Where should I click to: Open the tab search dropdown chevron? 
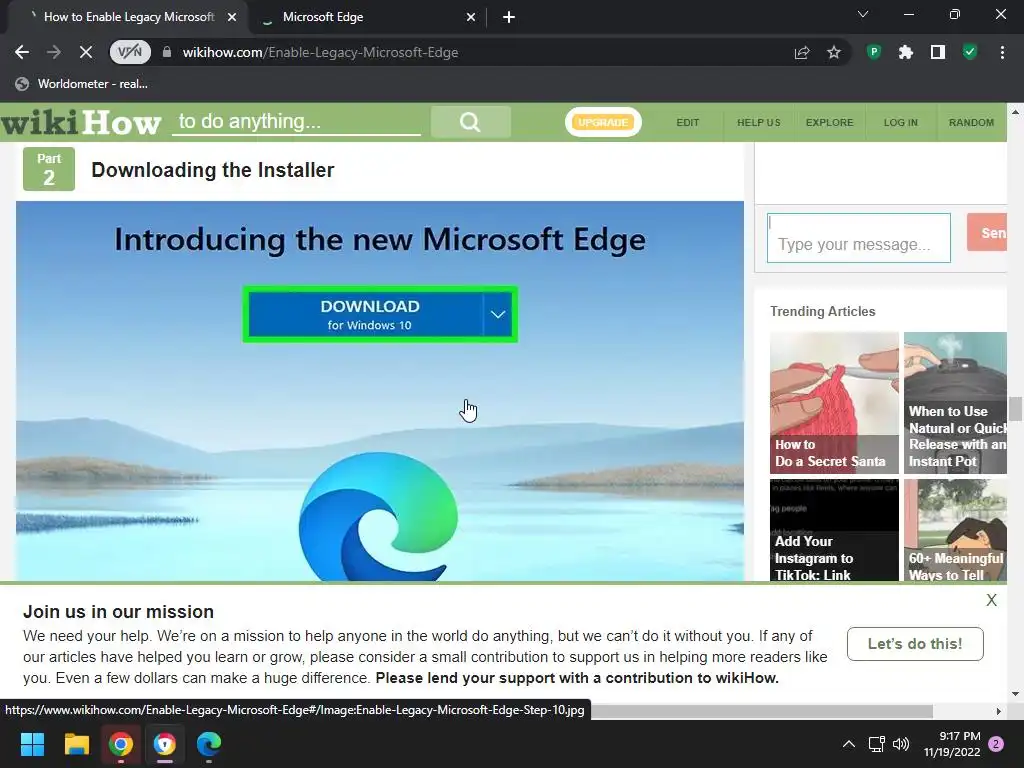click(863, 14)
